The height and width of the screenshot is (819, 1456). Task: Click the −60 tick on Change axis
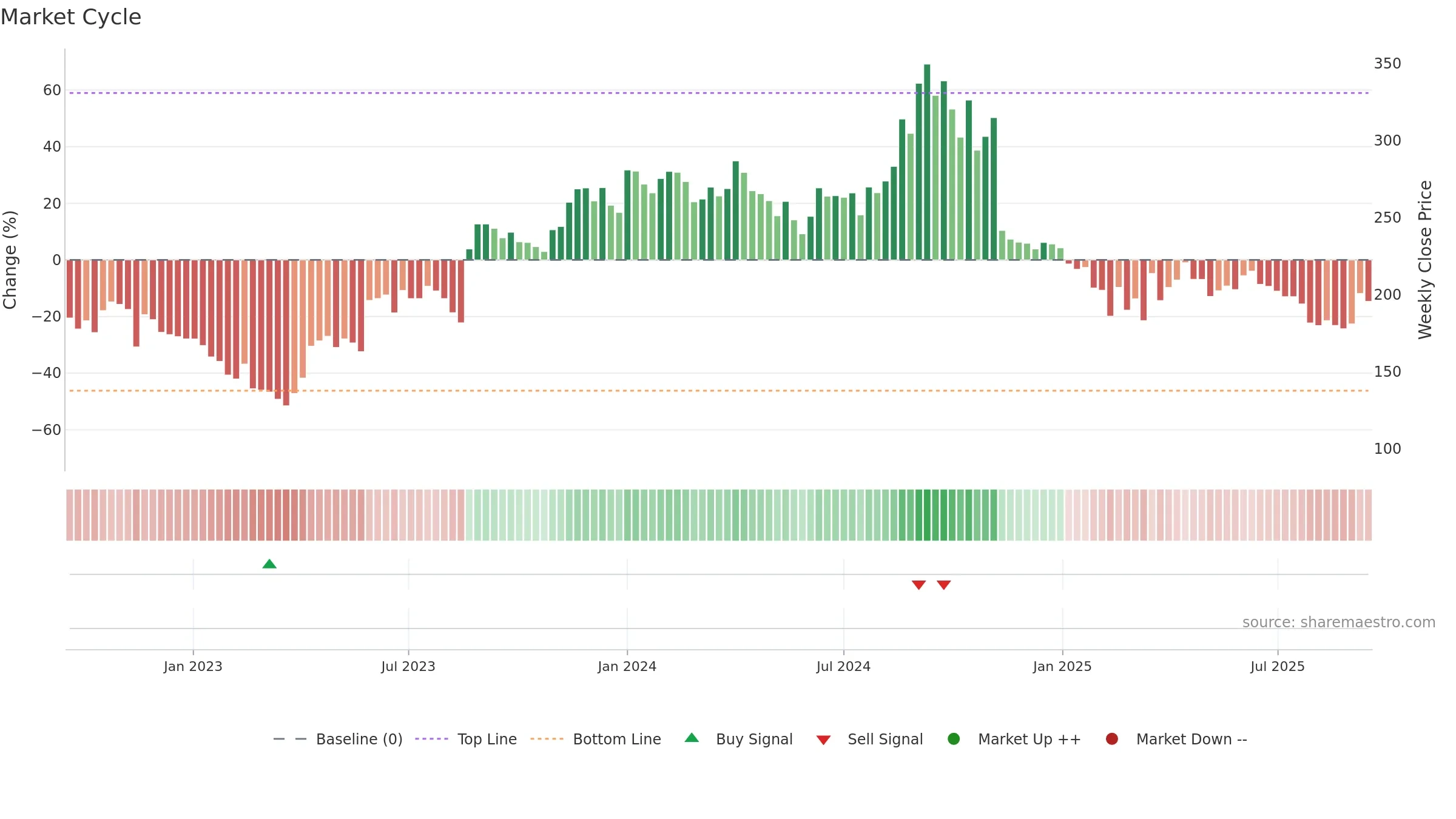click(47, 430)
